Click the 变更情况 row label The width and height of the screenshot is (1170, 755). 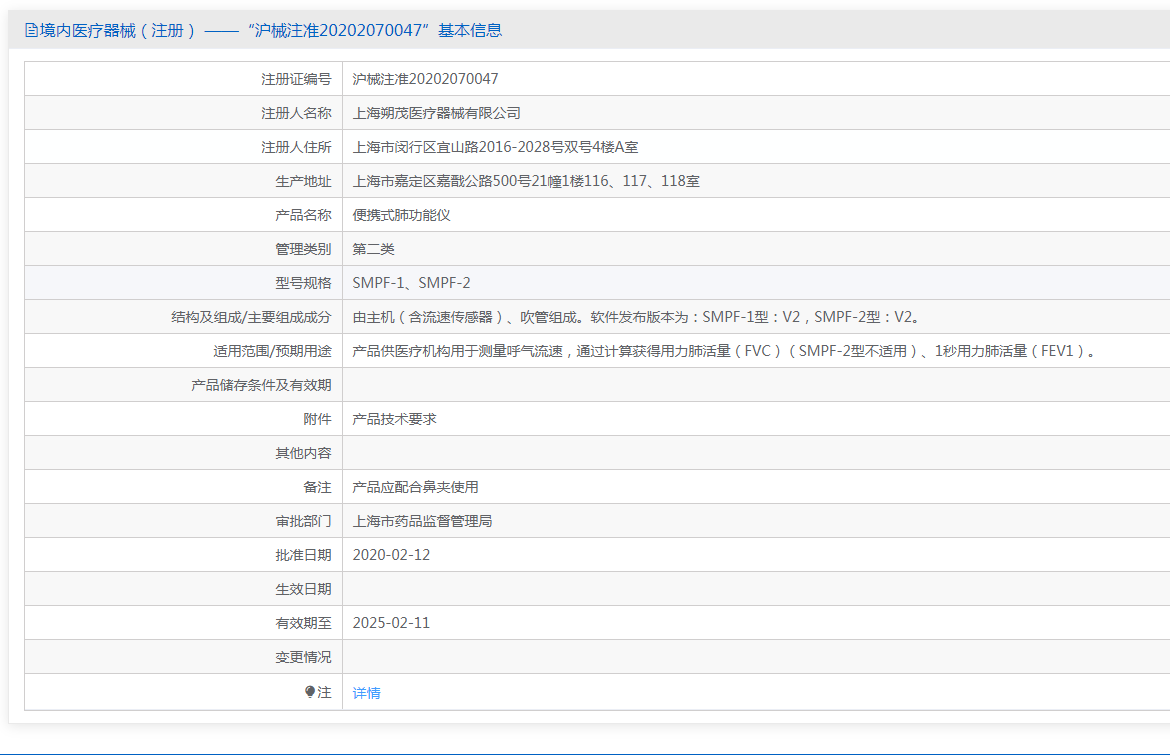pos(303,657)
